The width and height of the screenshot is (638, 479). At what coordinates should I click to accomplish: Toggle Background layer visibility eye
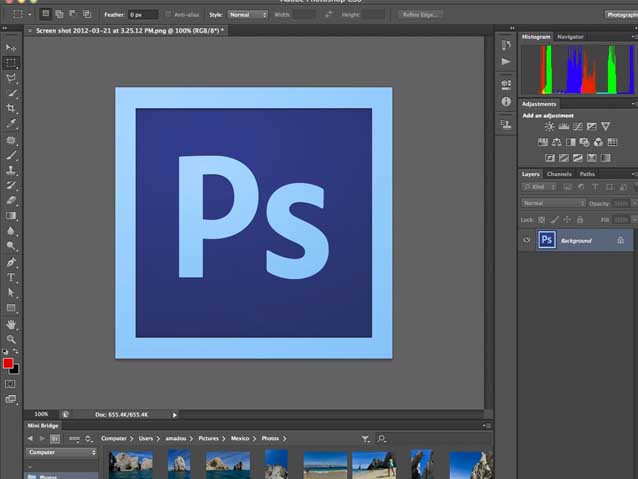(527, 240)
